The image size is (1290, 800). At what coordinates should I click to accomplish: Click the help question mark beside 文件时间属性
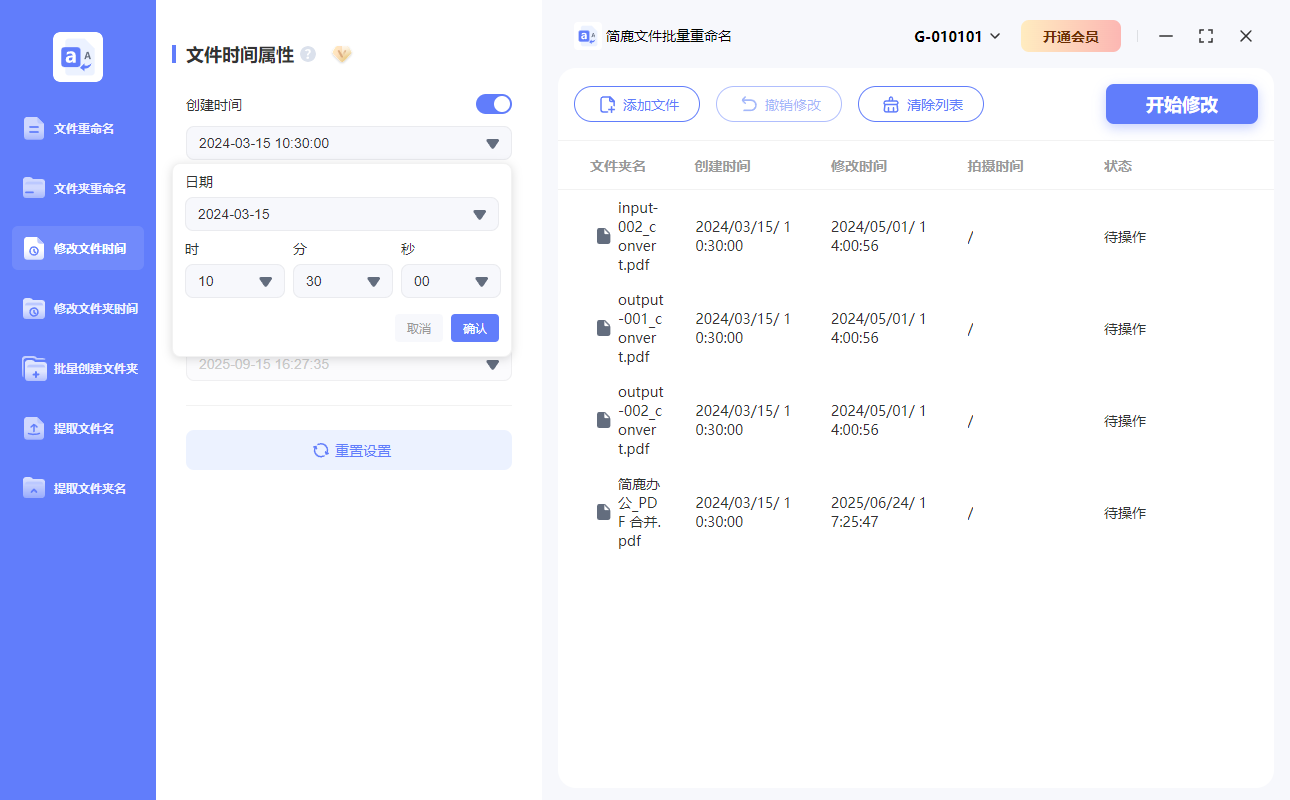point(308,56)
